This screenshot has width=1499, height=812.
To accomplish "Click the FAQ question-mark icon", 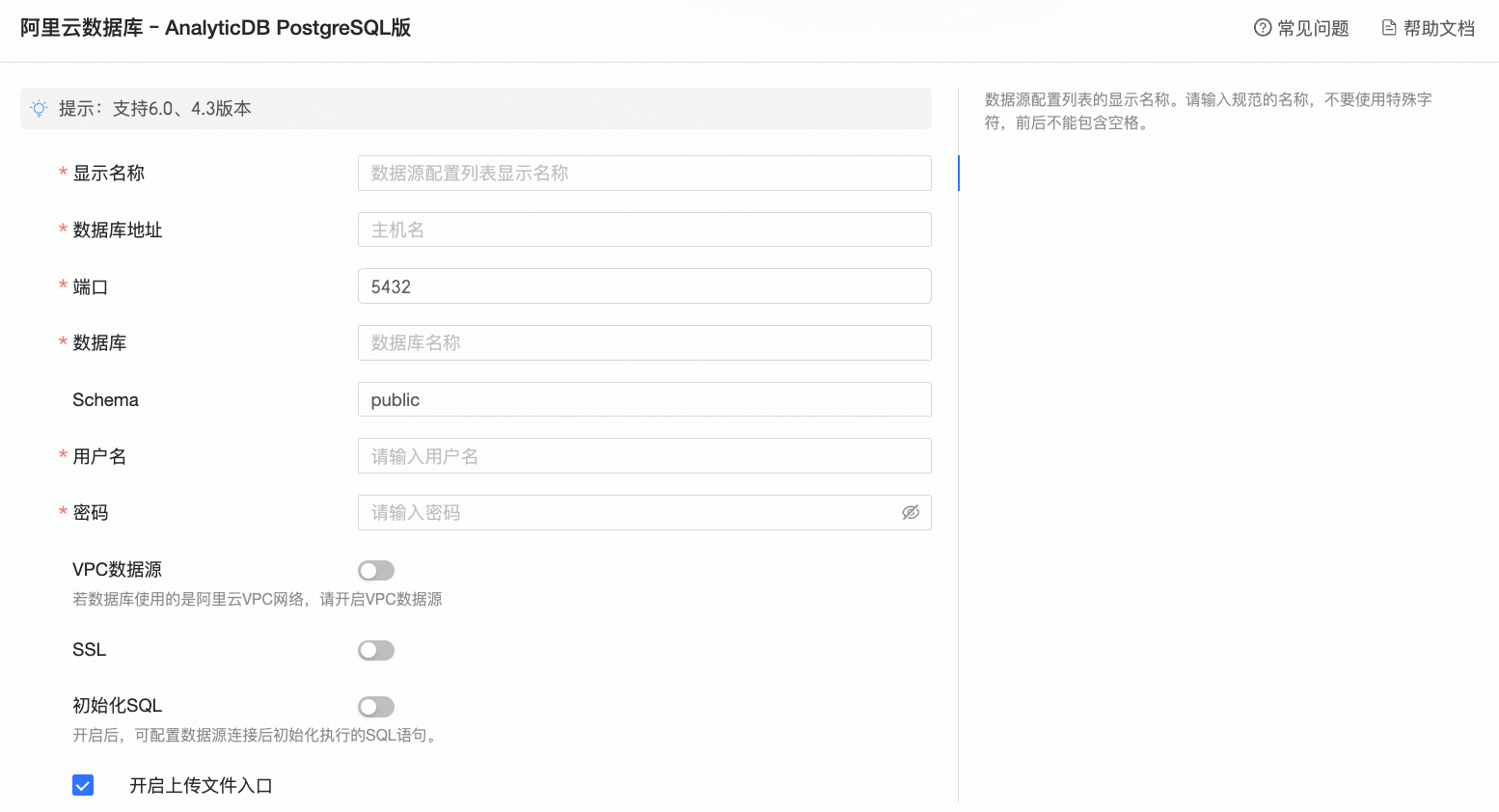I will 1262,28.
